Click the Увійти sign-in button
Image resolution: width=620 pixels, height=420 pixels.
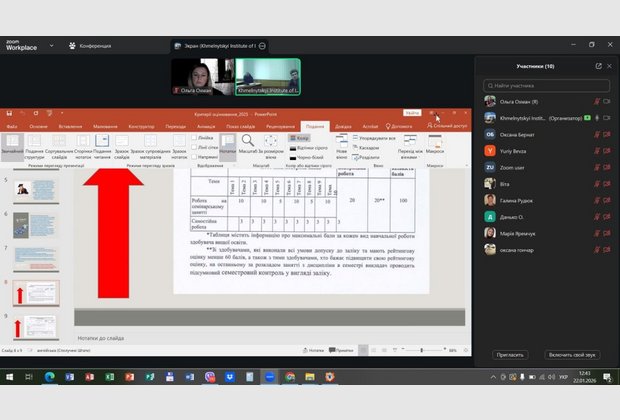[412, 113]
